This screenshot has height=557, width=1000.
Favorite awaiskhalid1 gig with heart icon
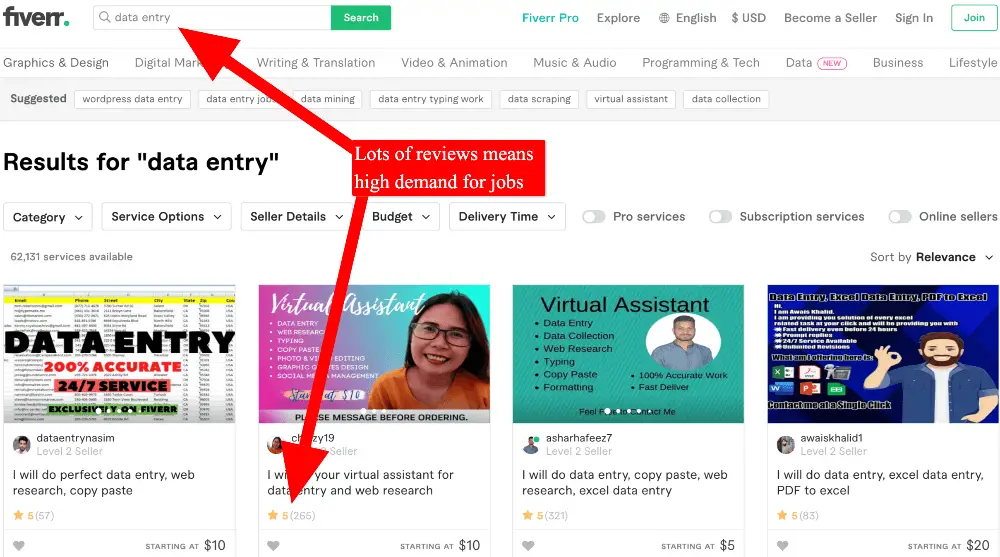tap(783, 546)
